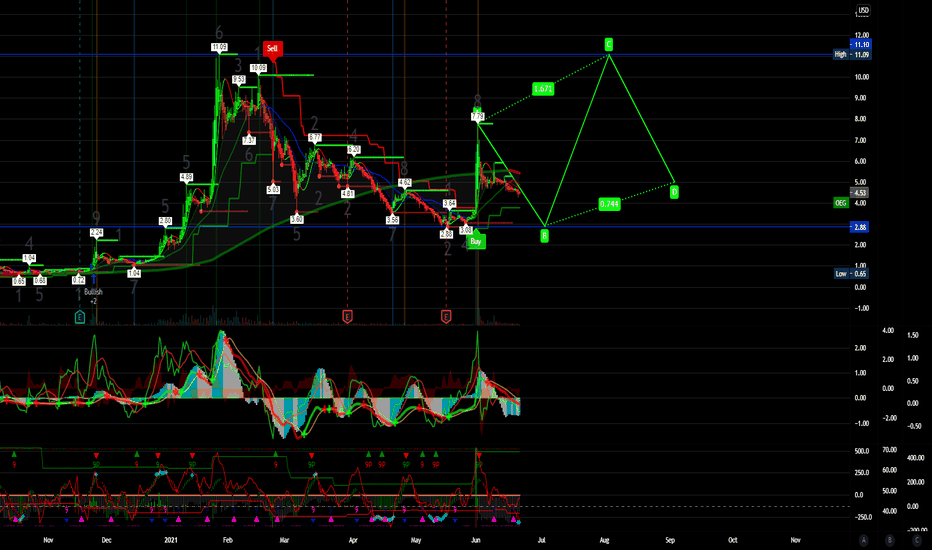Click the 0.744 ratio label
Viewport: 932px width, 550px height.
click(x=609, y=205)
